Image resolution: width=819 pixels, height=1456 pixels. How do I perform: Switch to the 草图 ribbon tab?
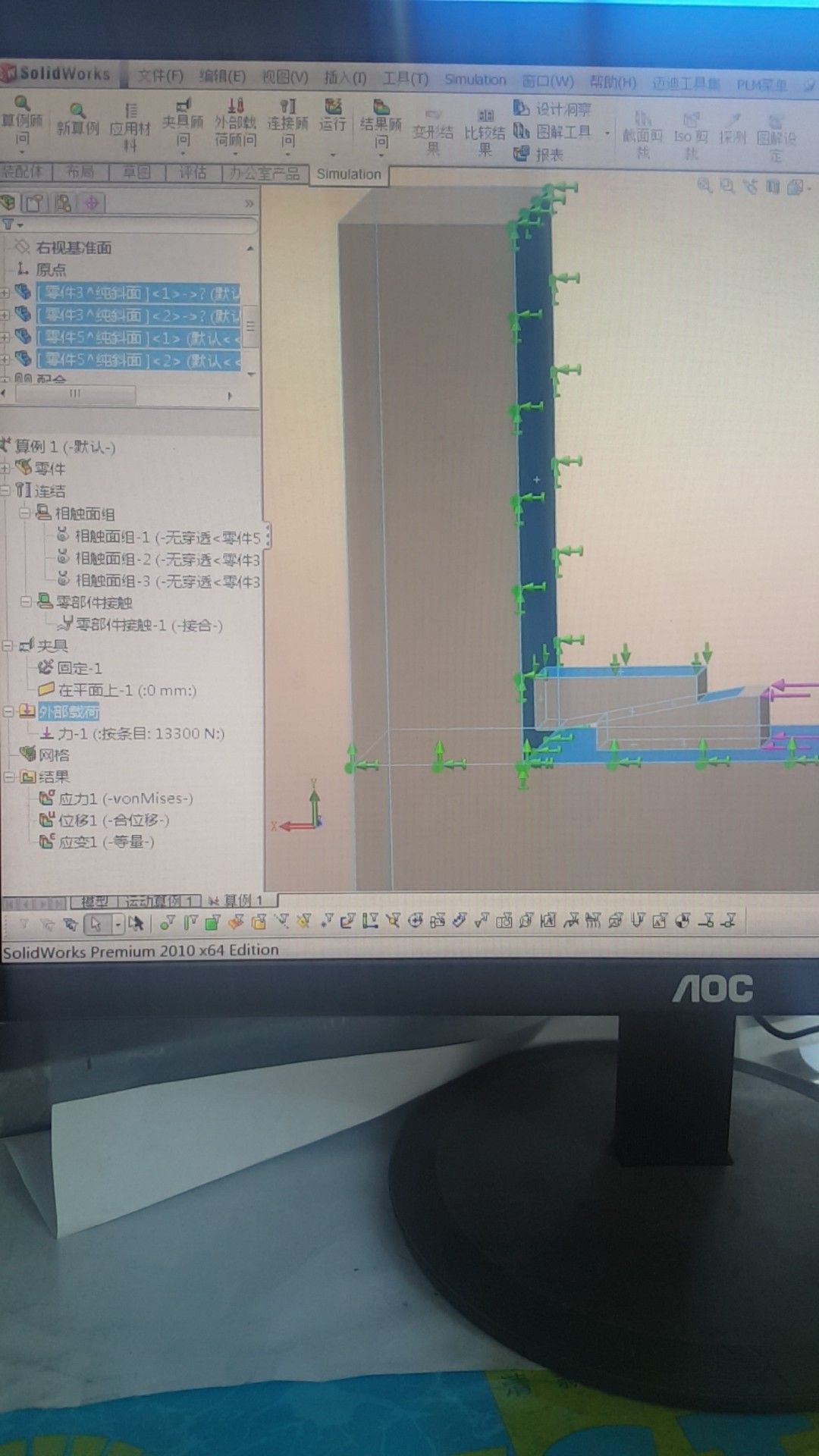click(x=136, y=173)
